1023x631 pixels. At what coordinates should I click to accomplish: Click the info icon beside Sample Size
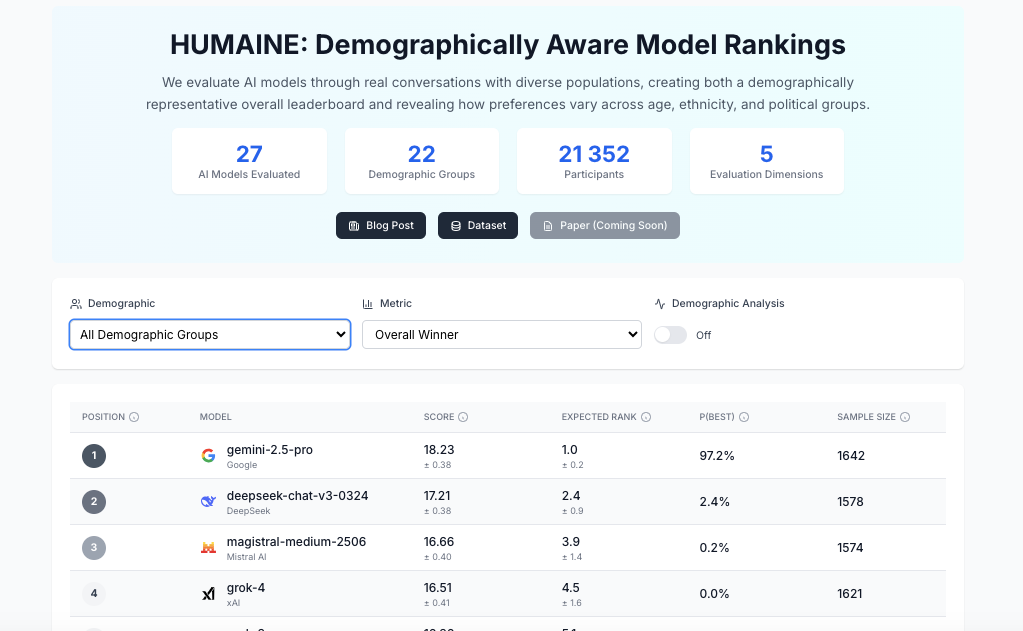[905, 417]
